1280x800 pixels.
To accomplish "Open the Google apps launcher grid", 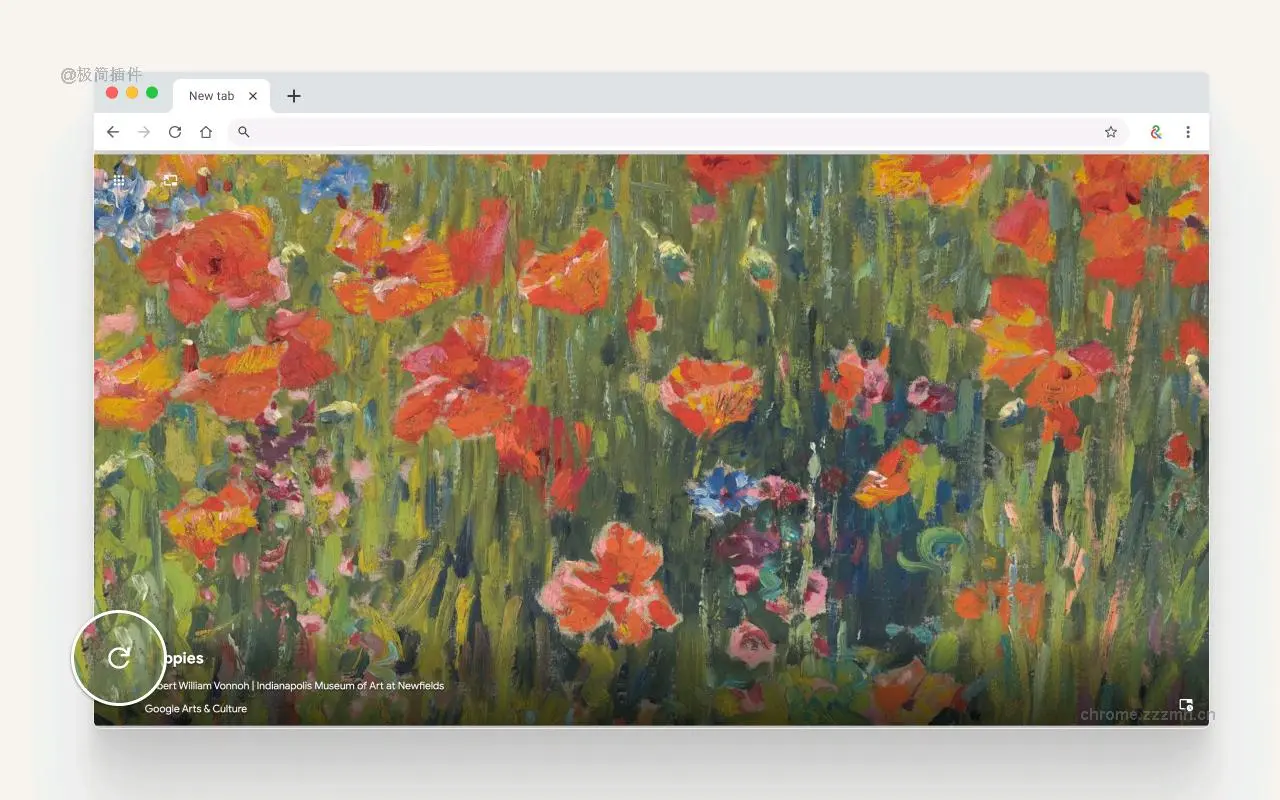I will 118,181.
